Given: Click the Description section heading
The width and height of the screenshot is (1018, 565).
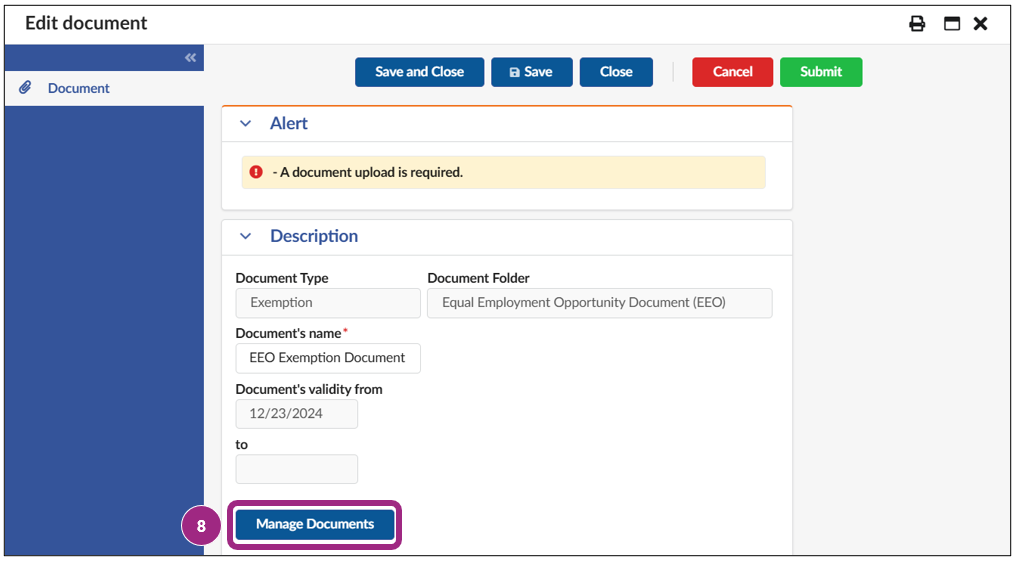Looking at the screenshot, I should coord(314,236).
